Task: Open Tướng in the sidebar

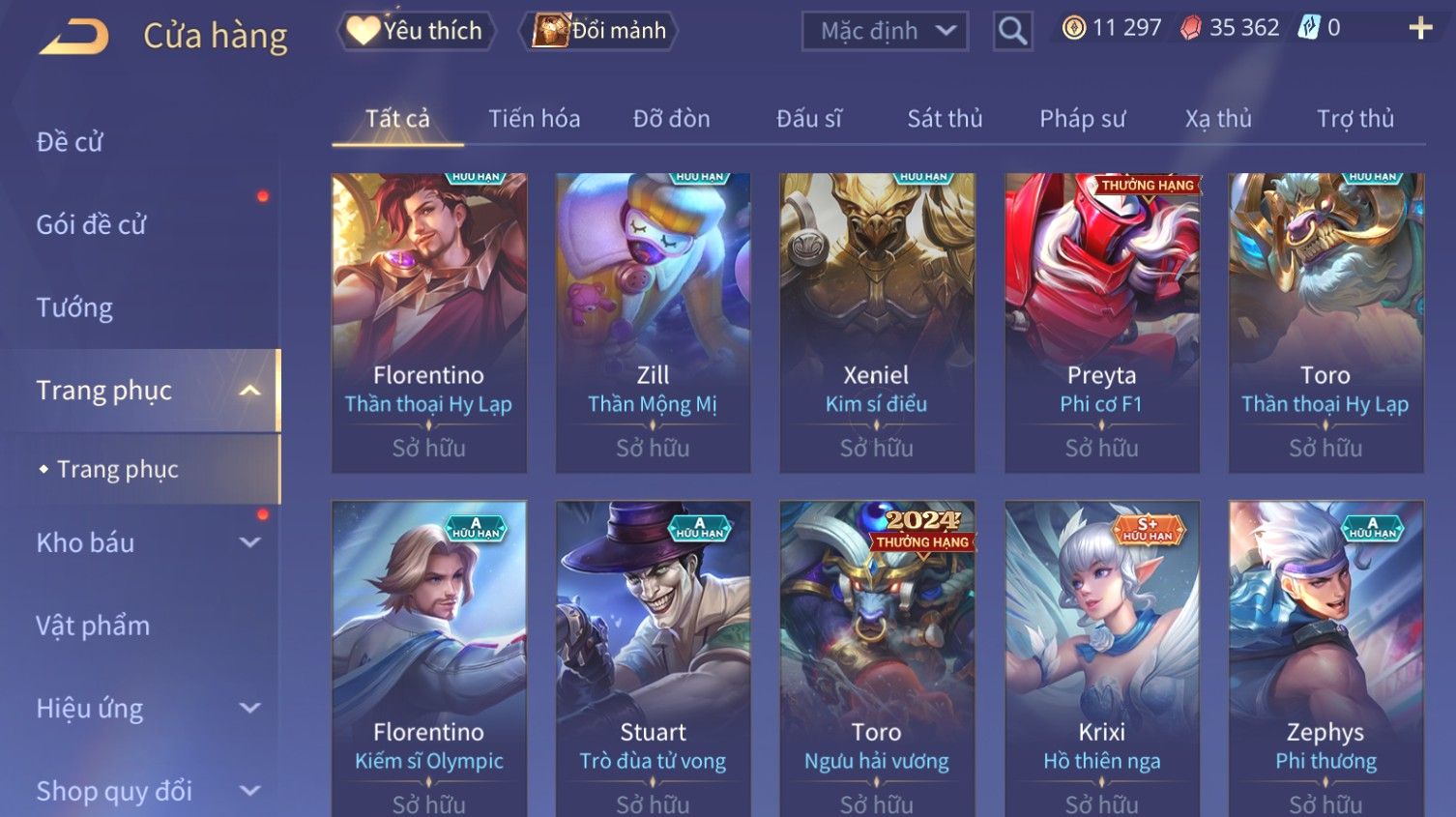Action: click(x=74, y=308)
